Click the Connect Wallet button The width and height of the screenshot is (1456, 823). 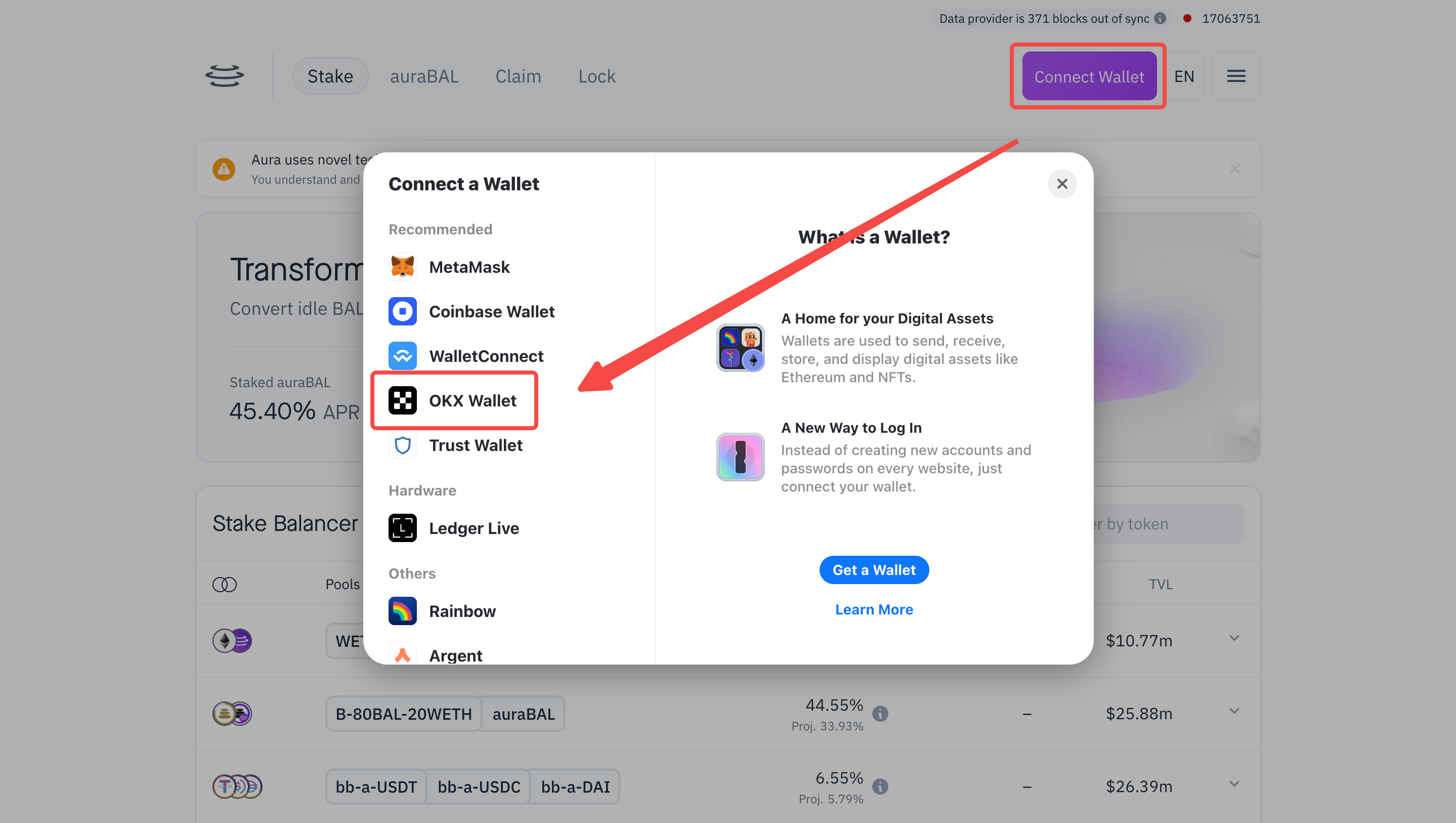pyautogui.click(x=1089, y=76)
